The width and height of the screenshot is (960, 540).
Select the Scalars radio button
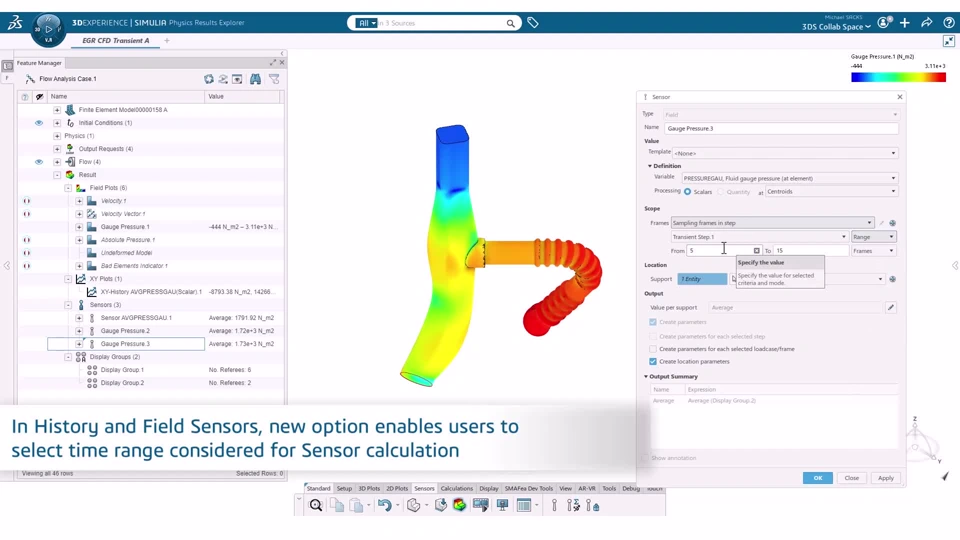pyautogui.click(x=688, y=192)
